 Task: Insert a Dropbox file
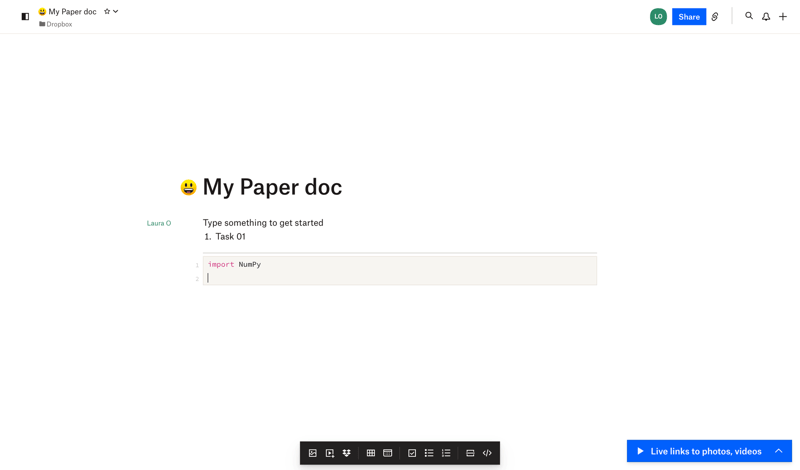coord(346,453)
